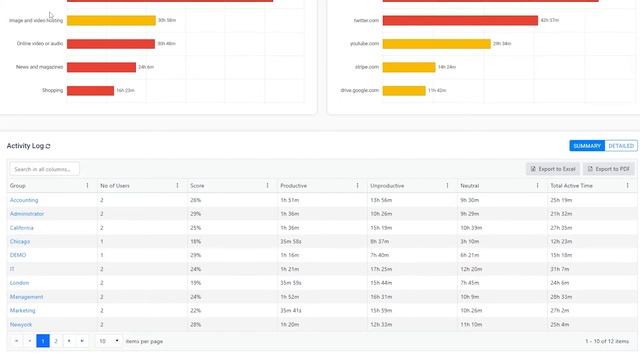Switch to Detailed view

[x=621, y=146]
